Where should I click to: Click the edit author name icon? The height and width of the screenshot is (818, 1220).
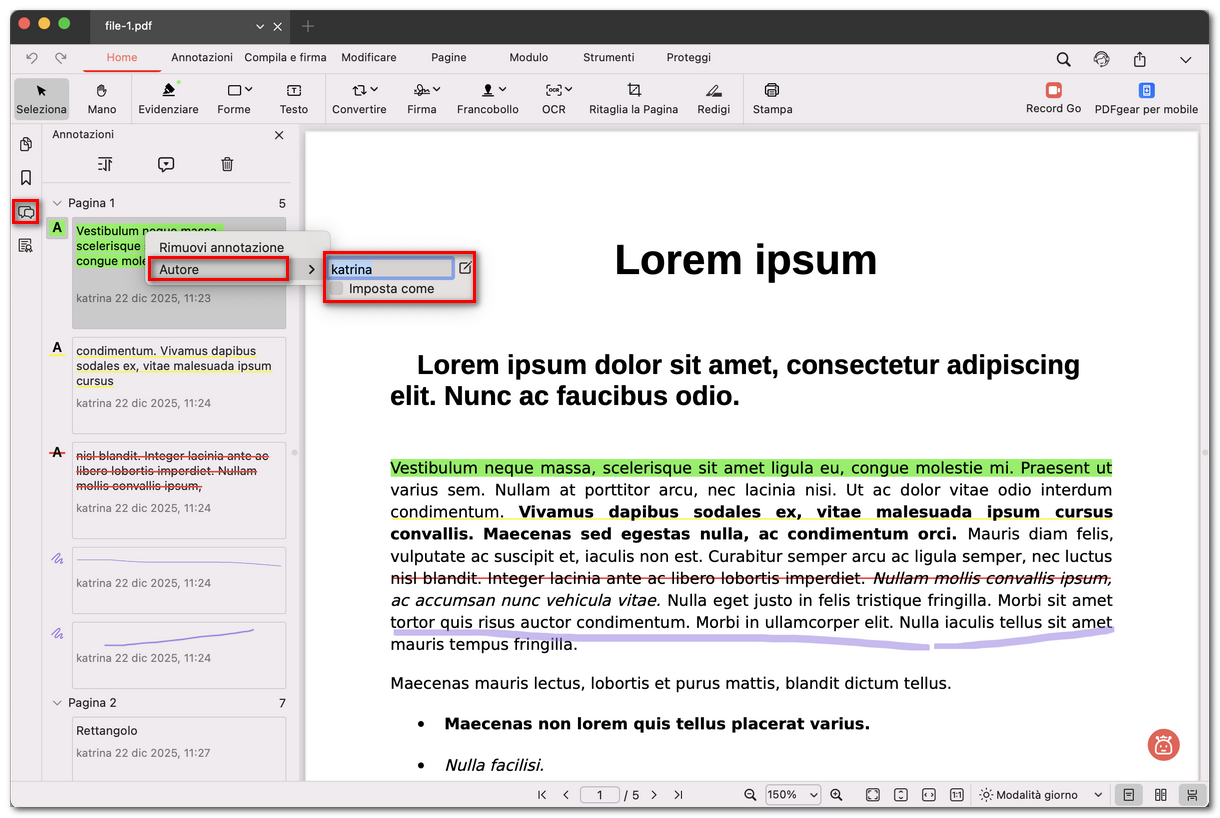point(465,268)
